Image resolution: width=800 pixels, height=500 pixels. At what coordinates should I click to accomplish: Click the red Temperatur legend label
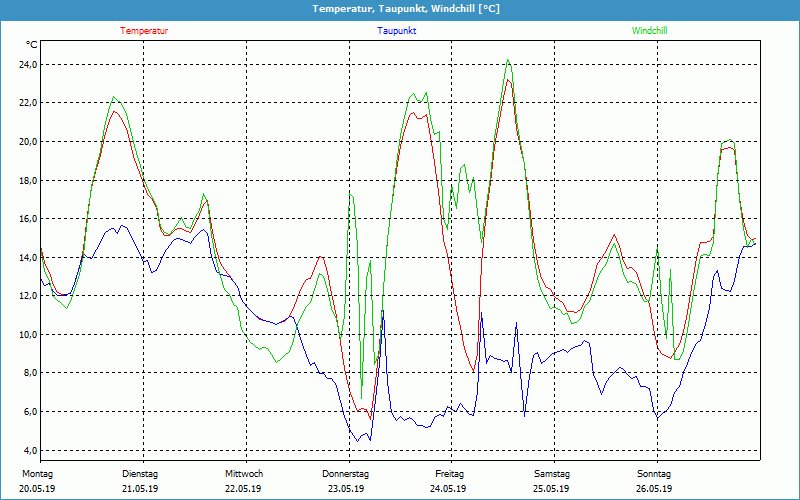point(144,31)
